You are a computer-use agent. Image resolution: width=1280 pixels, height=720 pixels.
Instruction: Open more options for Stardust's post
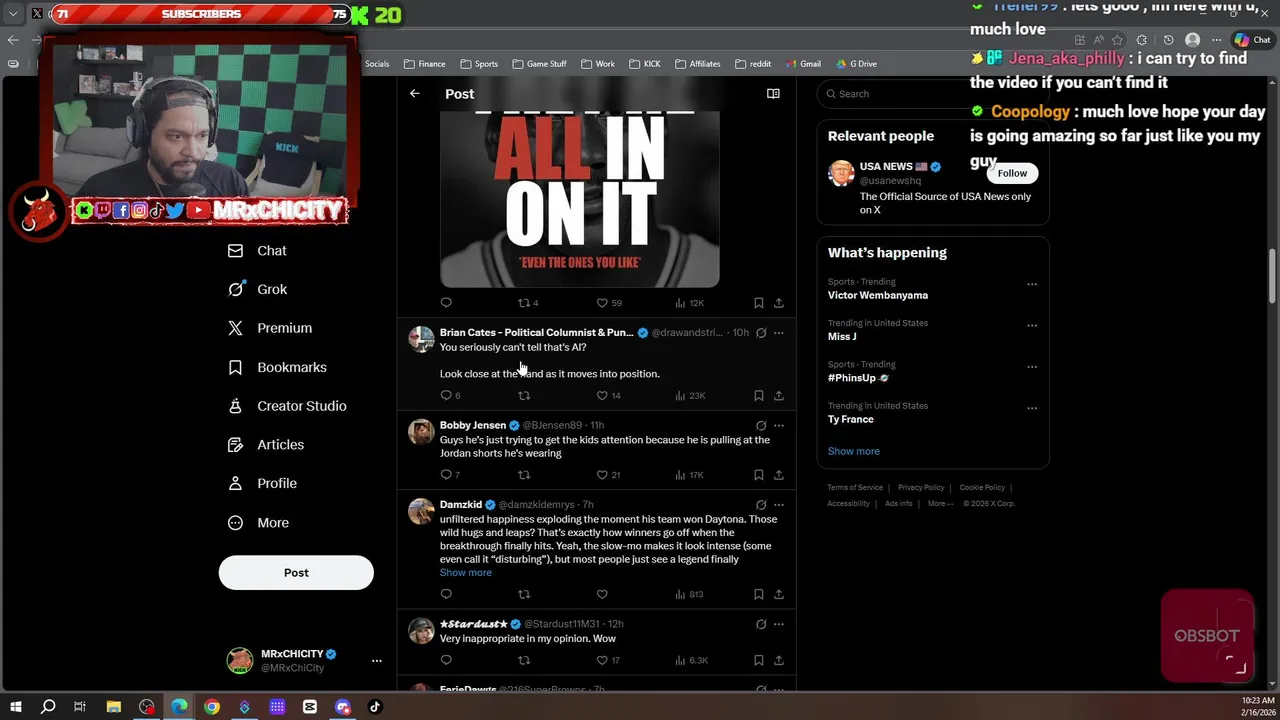[x=779, y=624]
